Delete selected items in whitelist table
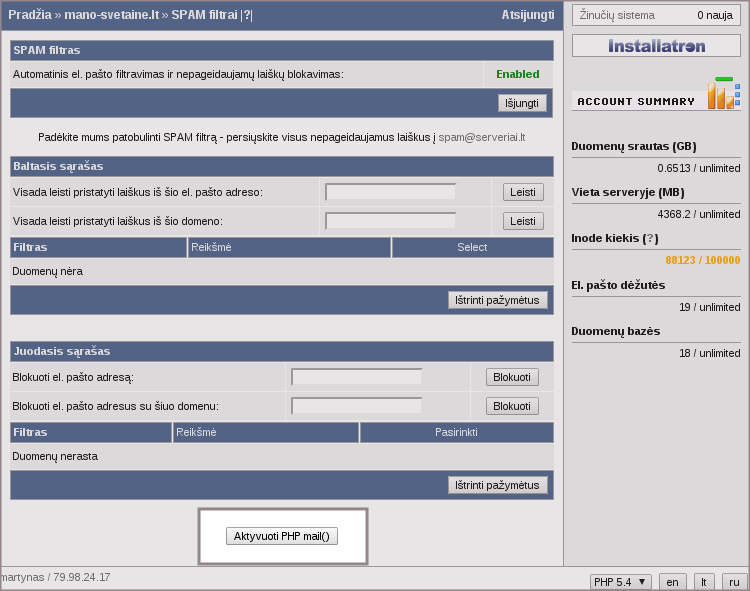Image resolution: width=750 pixels, height=591 pixels. [x=497, y=300]
